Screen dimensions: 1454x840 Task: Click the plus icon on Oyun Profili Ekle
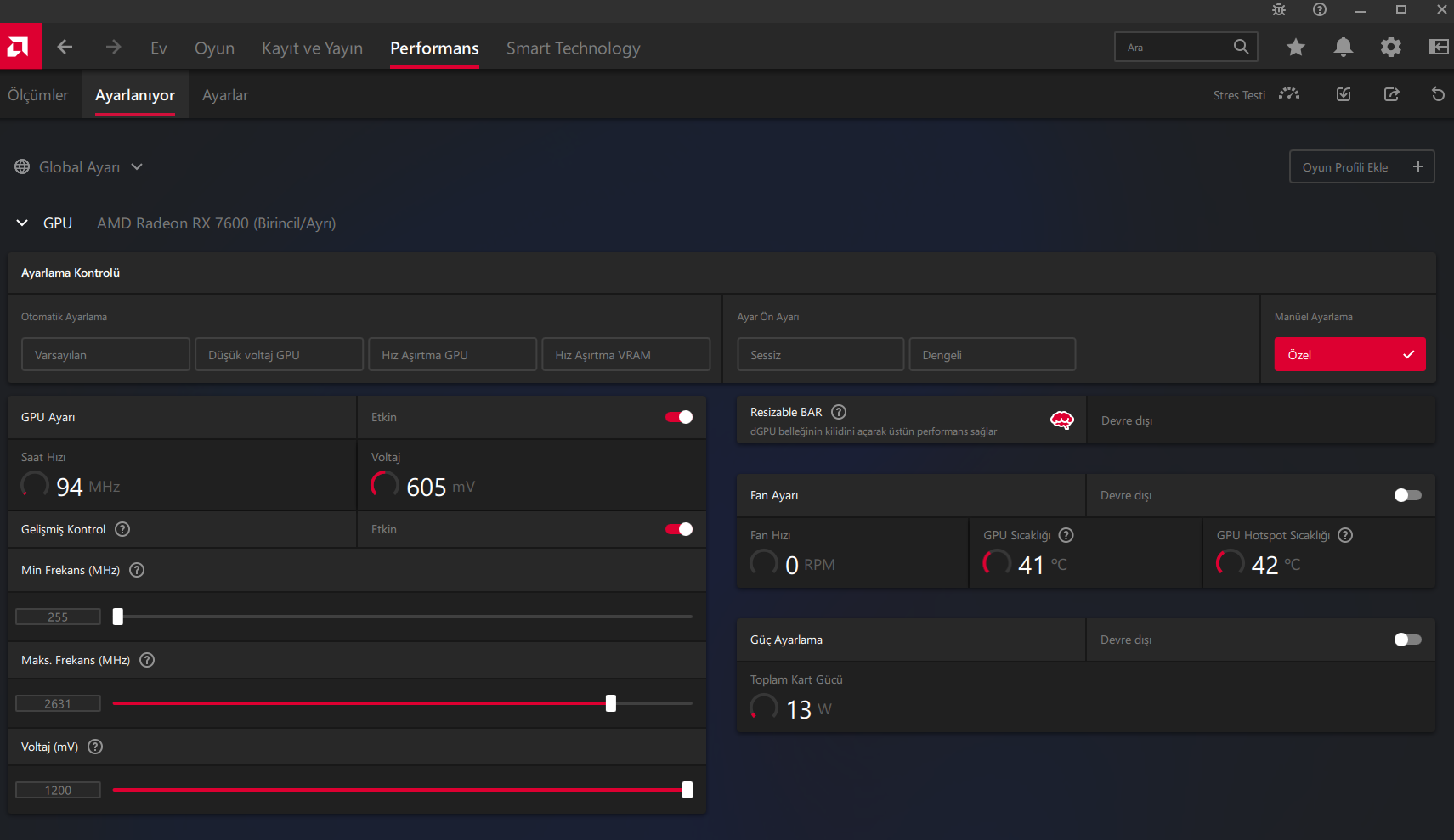pos(1418,167)
